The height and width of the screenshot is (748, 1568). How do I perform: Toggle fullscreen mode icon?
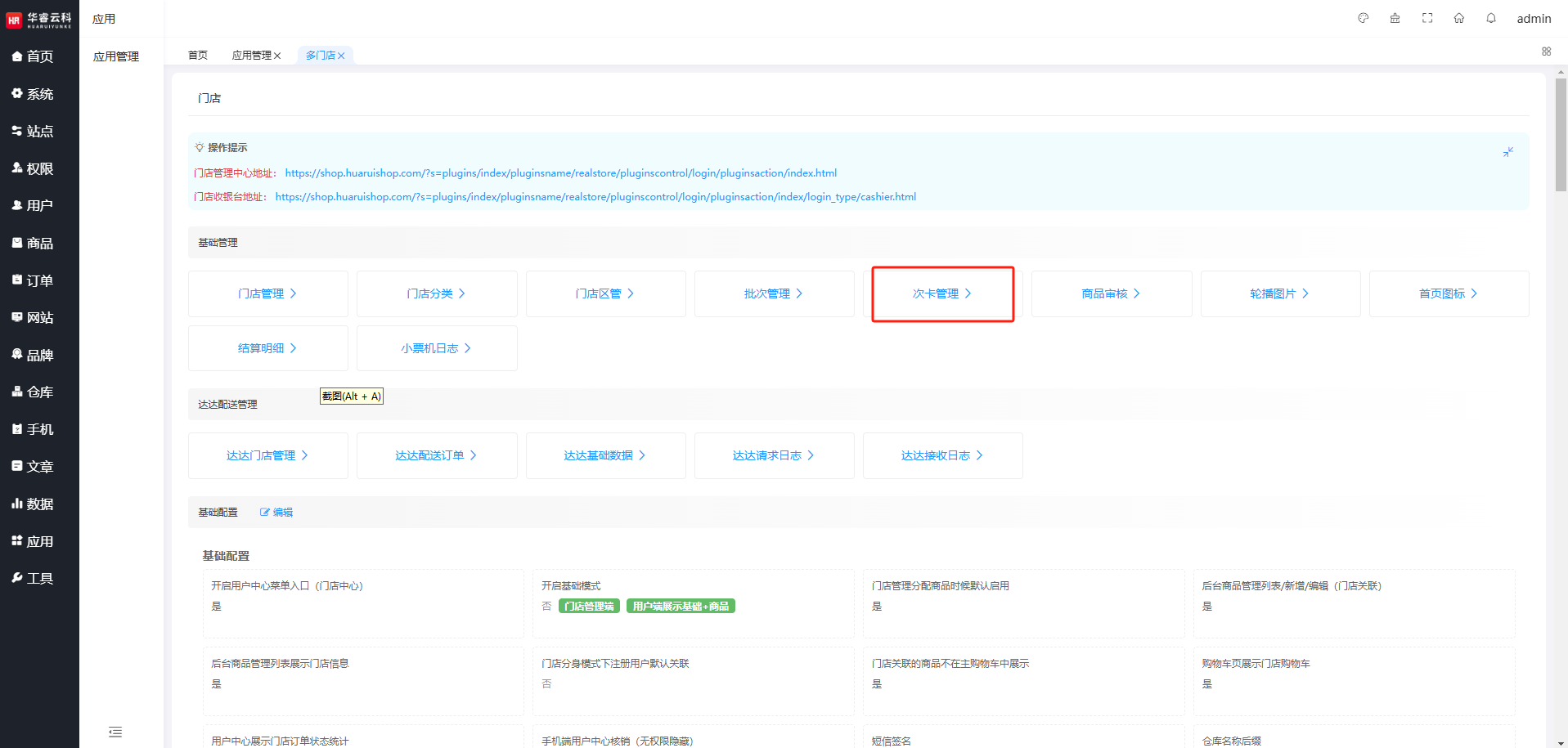pos(1427,18)
